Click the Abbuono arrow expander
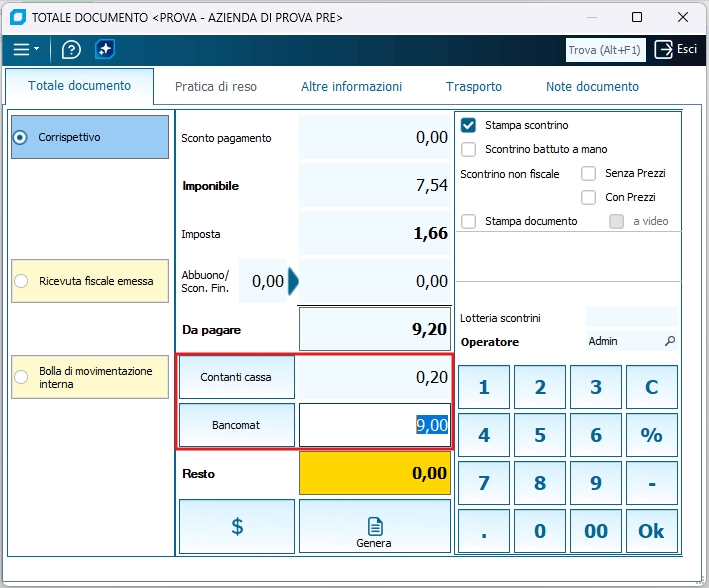This screenshot has height=588, width=709. tap(293, 281)
